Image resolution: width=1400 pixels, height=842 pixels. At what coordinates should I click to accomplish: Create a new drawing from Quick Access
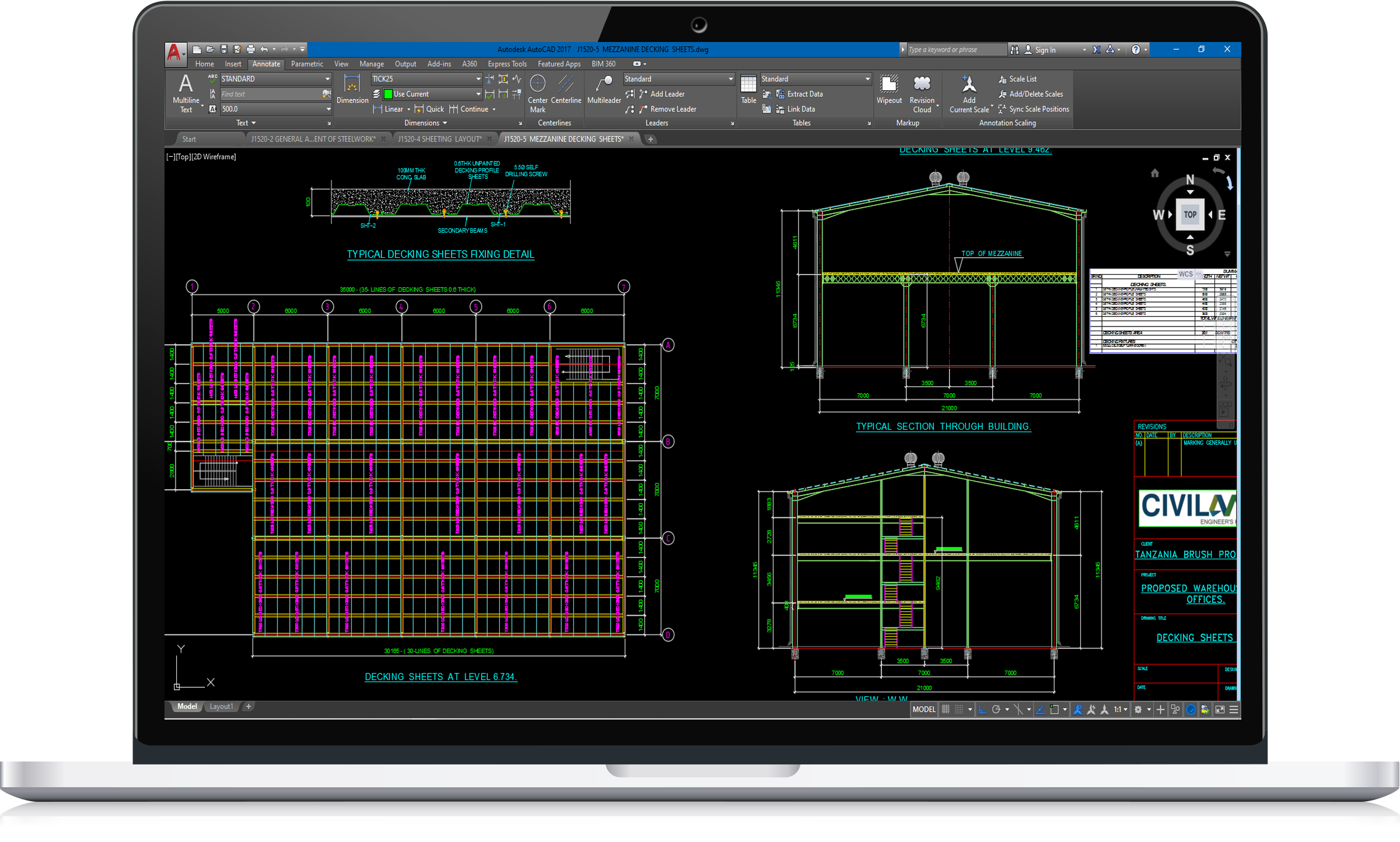[197, 50]
